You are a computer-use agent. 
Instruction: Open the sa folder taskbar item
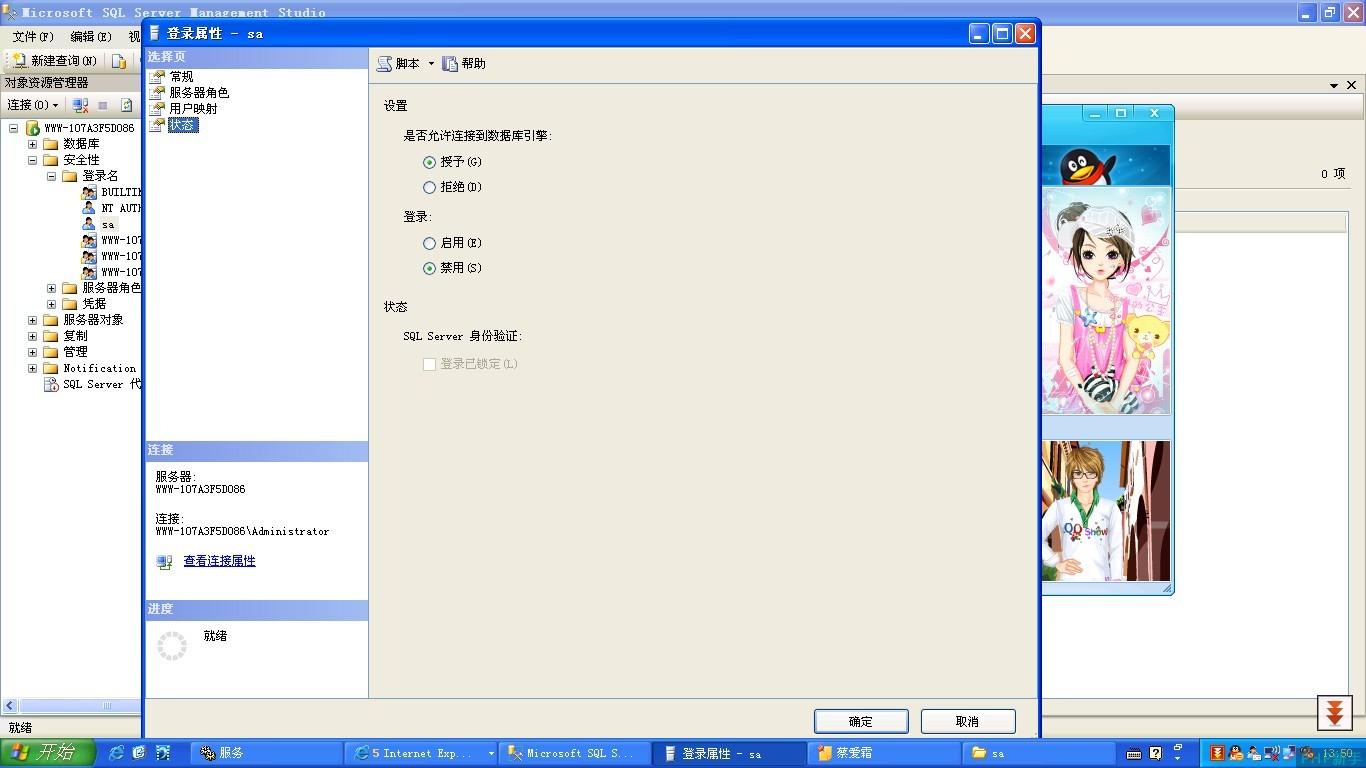click(1039, 753)
